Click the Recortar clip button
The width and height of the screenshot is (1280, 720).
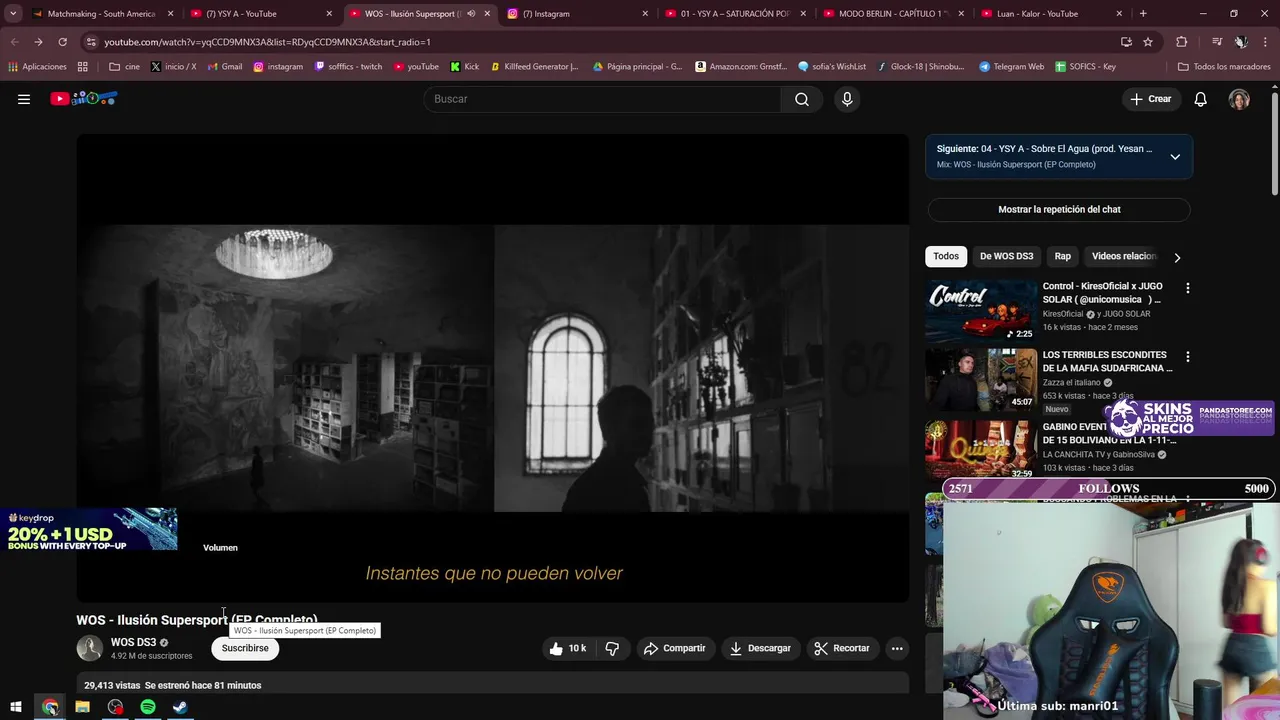pos(842,648)
